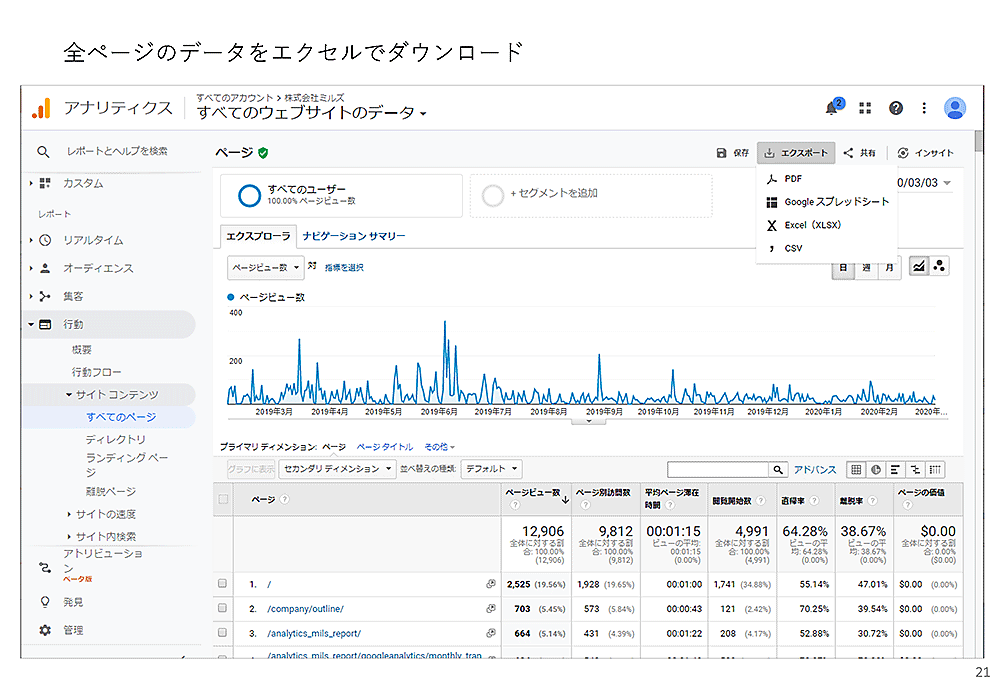The width and height of the screenshot is (1000, 692).
Task: Check the box for /analytics_mils_report/ row
Action: tap(223, 633)
